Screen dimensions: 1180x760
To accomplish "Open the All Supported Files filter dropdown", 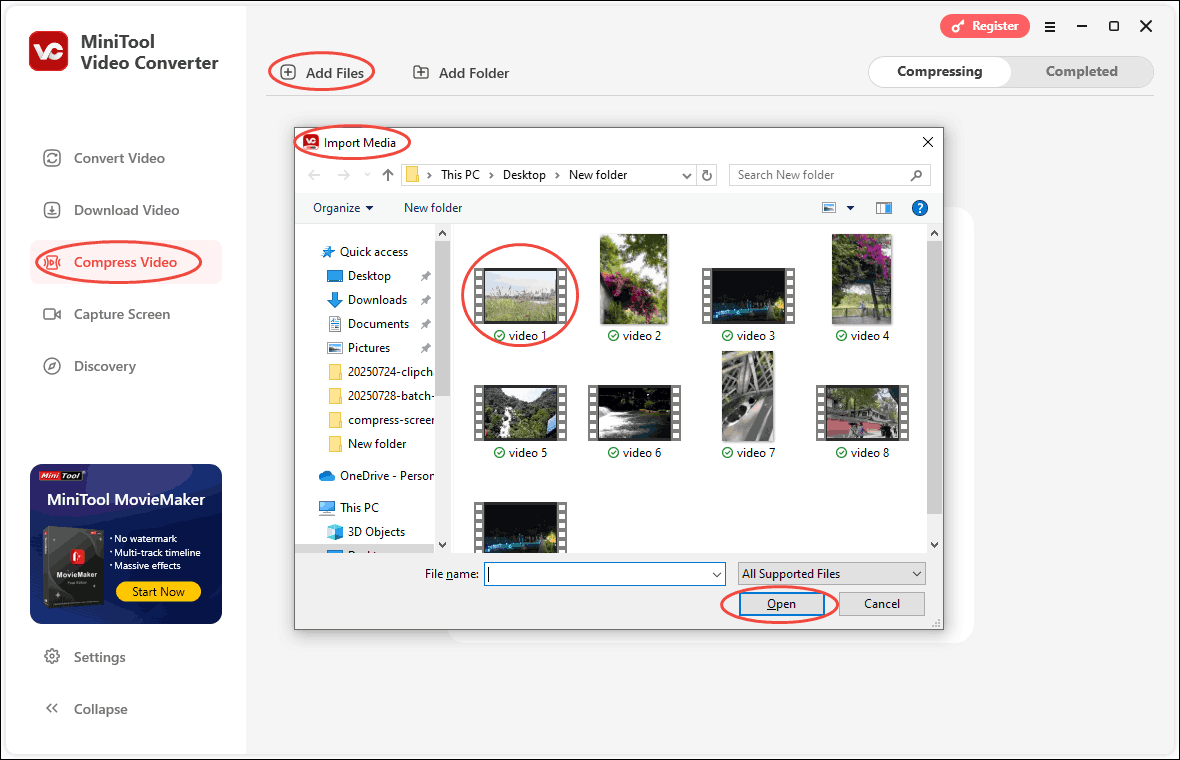I will pos(832,574).
